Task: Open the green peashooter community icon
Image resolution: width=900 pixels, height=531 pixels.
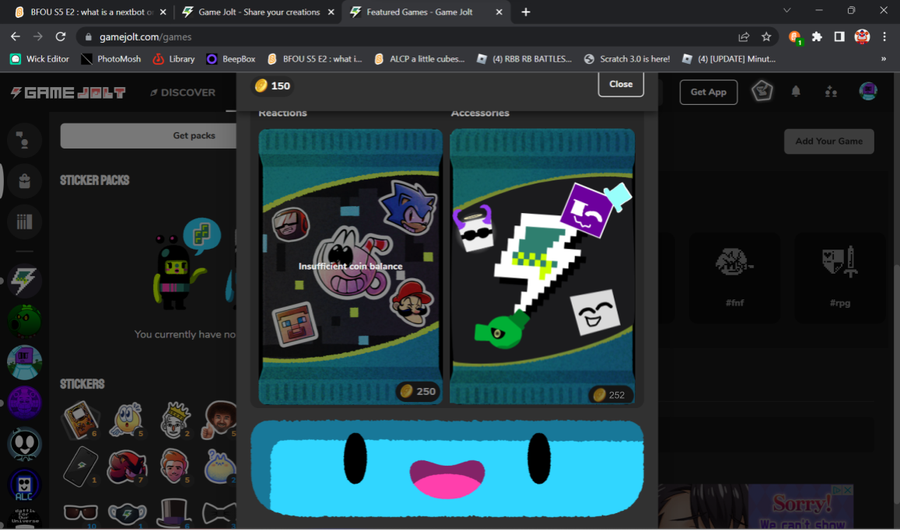Action: pos(24,321)
